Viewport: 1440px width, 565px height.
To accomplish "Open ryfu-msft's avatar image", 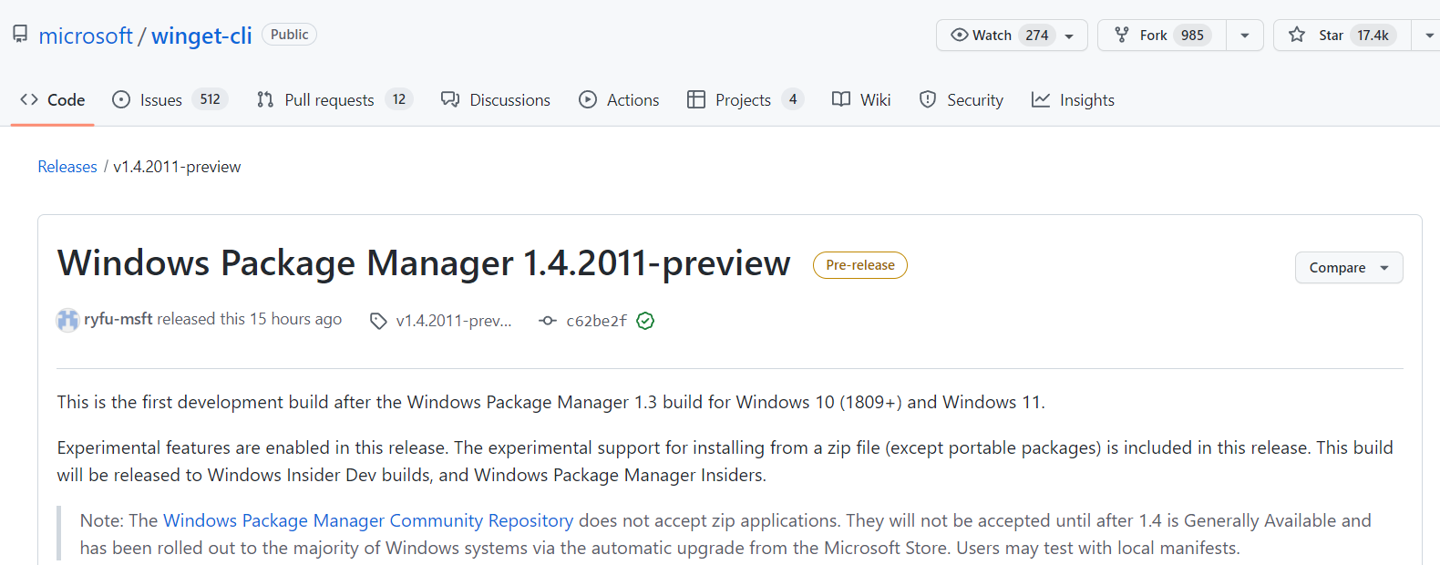I will tap(67, 320).
